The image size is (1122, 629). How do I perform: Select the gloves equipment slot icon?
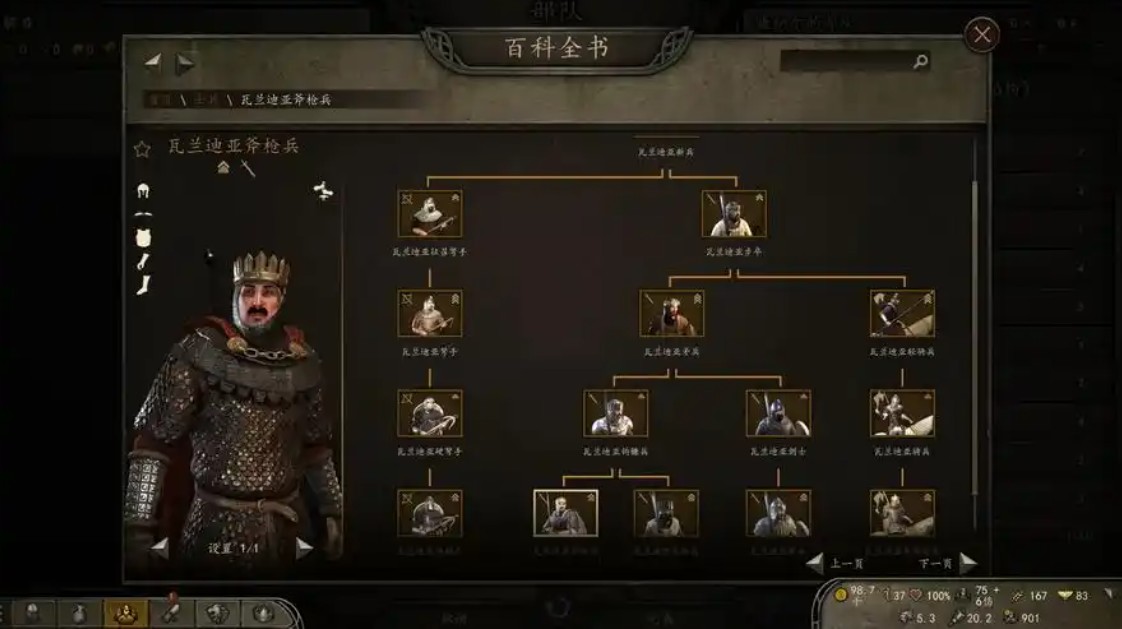(143, 261)
